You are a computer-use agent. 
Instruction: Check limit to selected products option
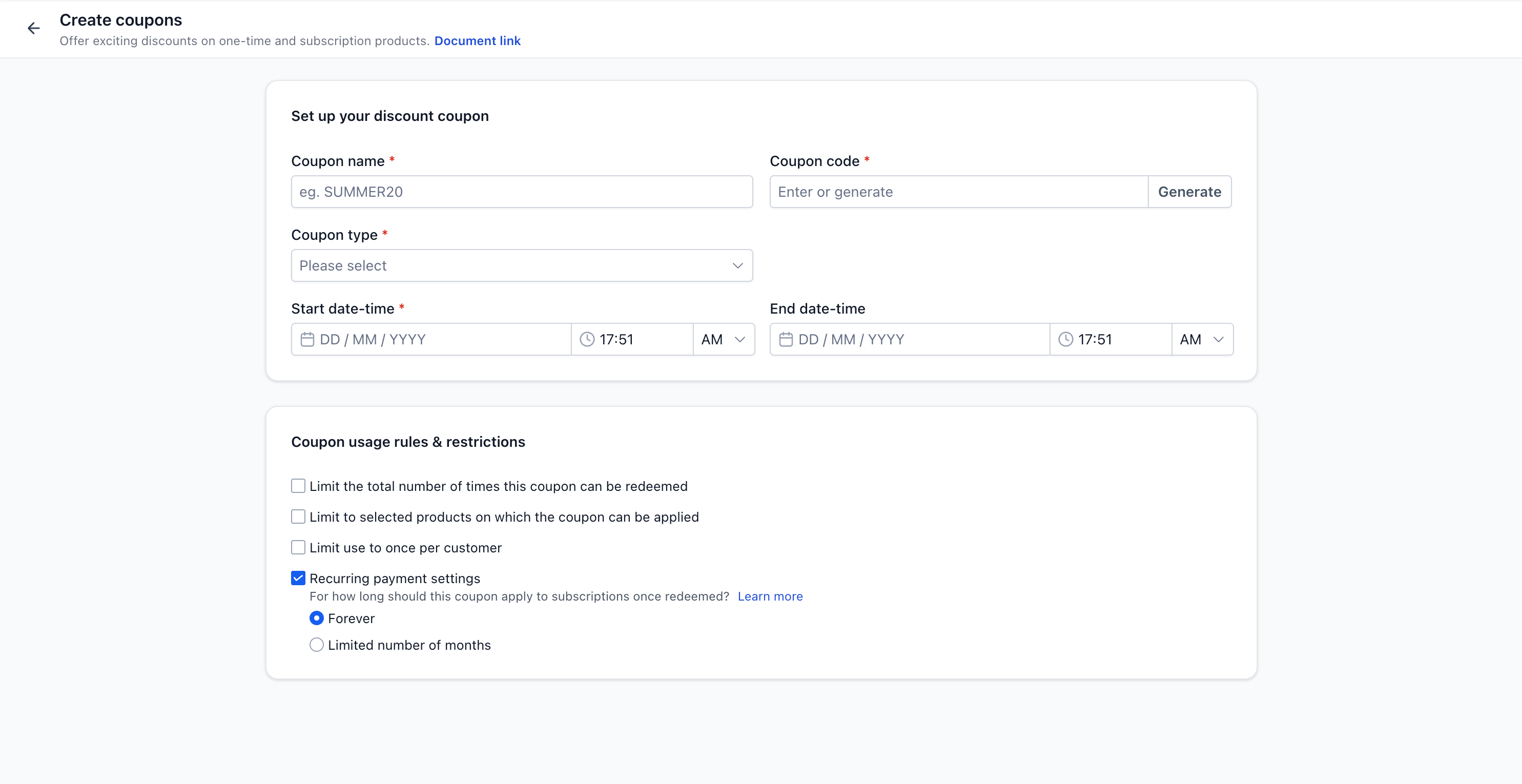point(298,517)
